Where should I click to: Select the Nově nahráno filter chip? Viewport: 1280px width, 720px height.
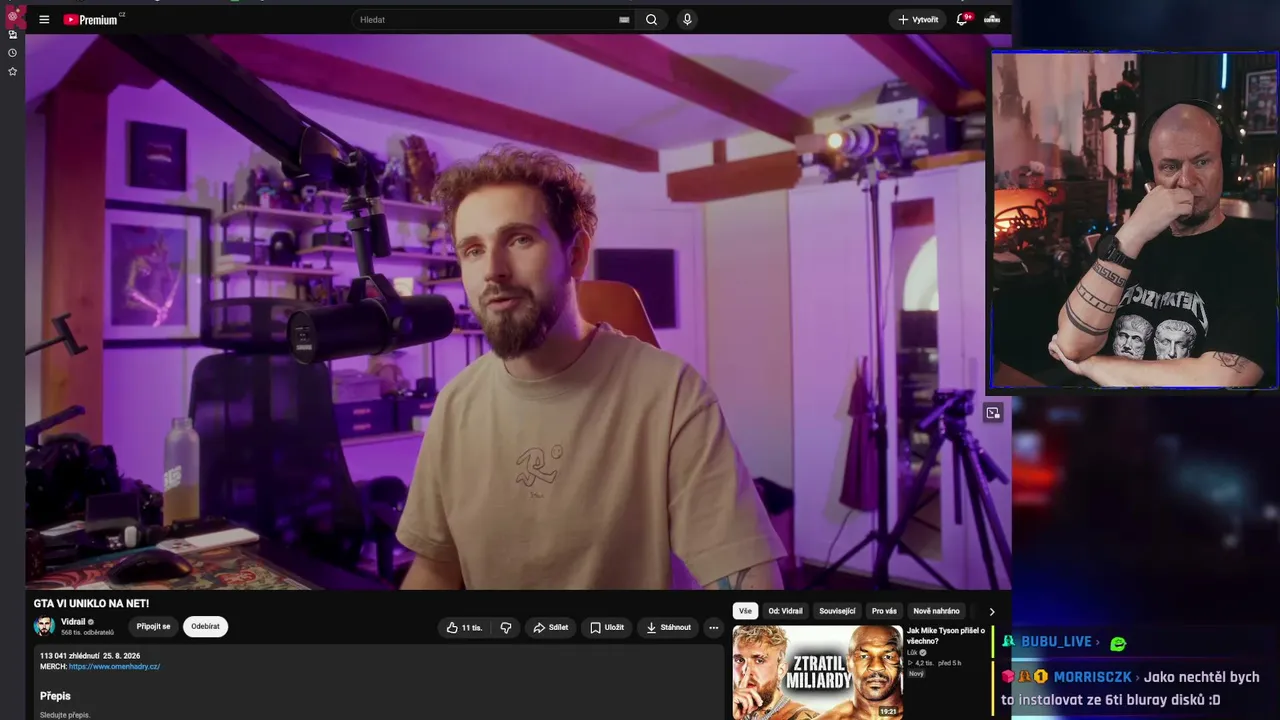point(936,611)
